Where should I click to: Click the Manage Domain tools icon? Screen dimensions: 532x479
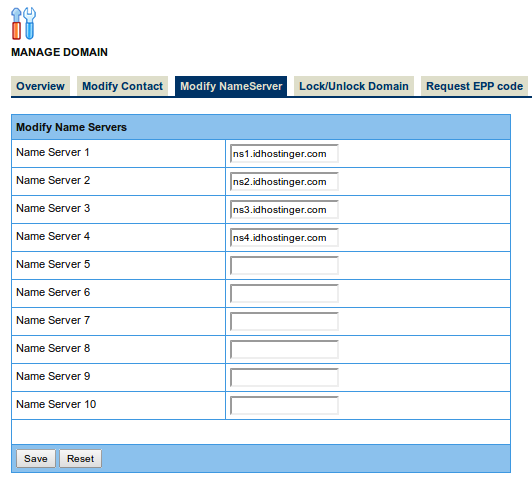(x=23, y=23)
